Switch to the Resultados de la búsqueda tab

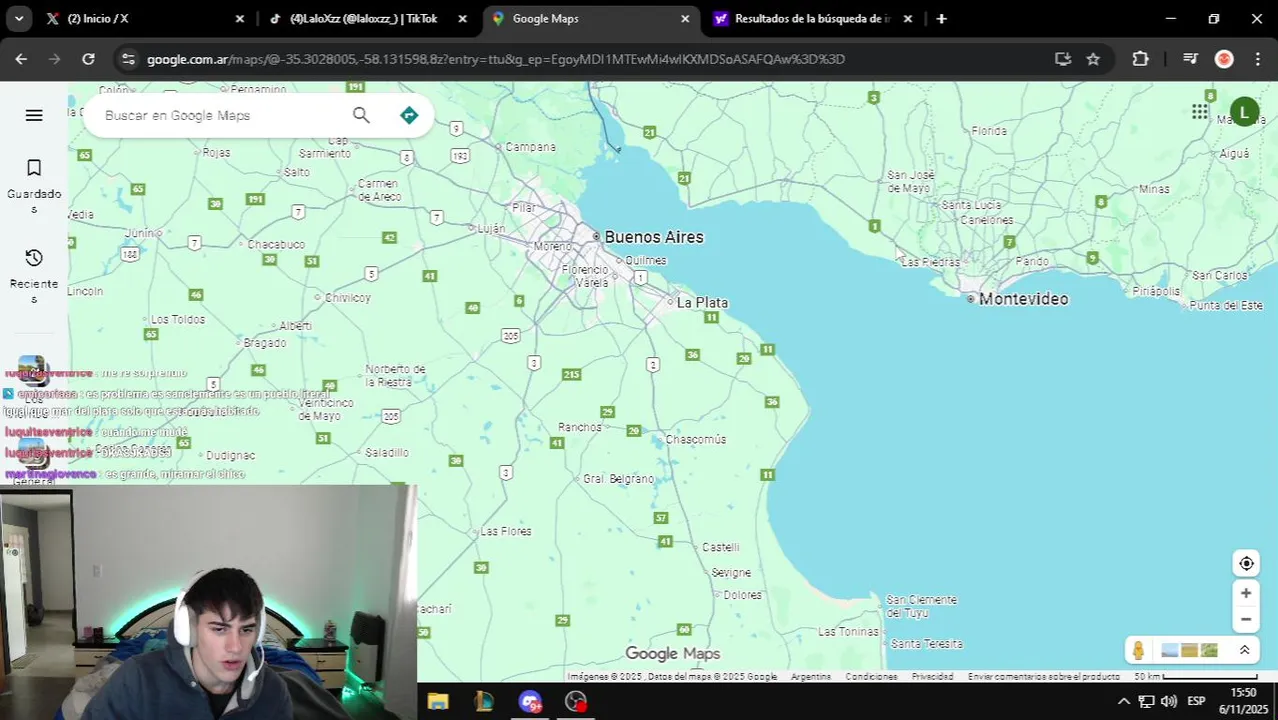(812, 18)
